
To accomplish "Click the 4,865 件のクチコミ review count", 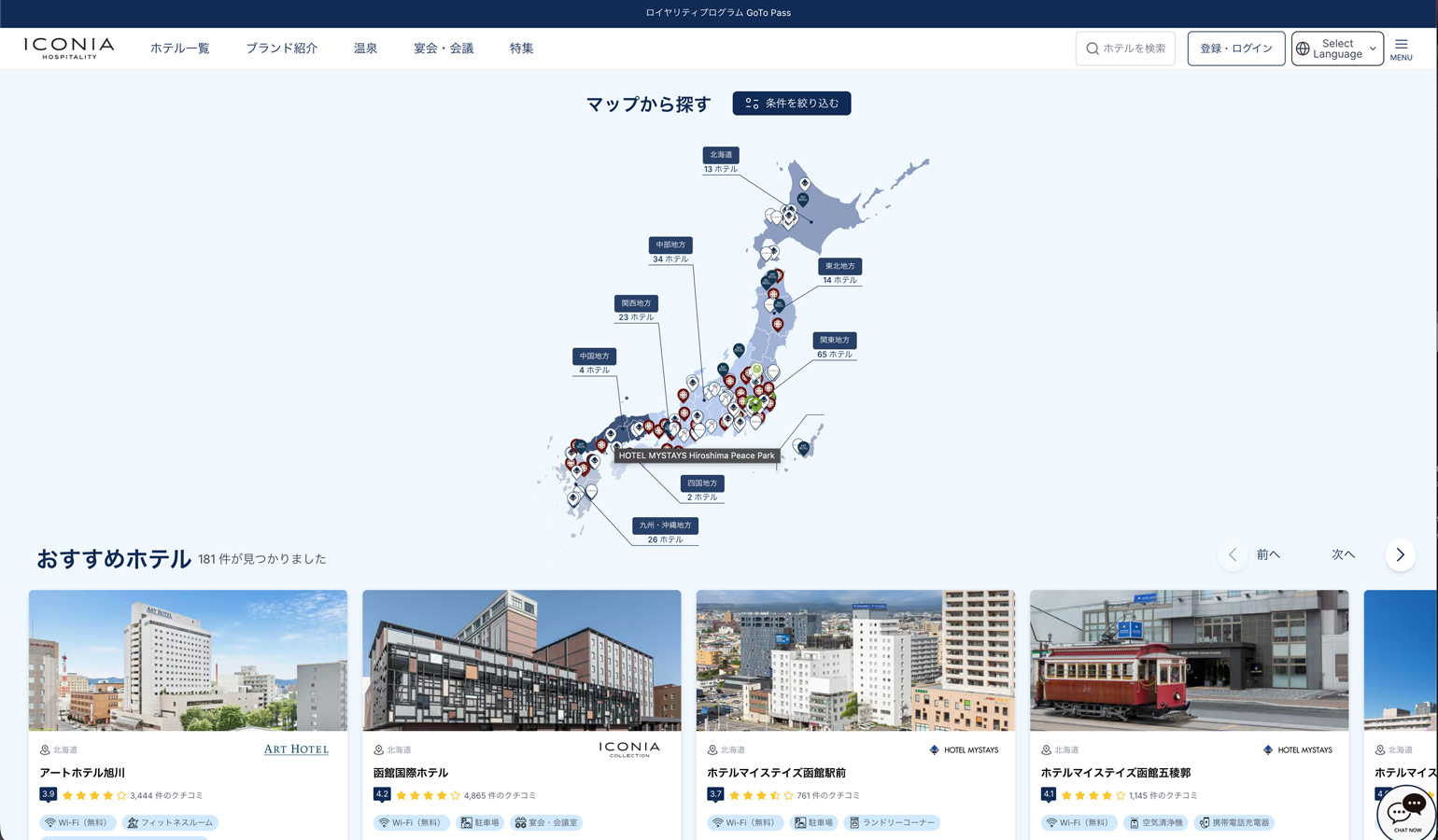I will [500, 796].
